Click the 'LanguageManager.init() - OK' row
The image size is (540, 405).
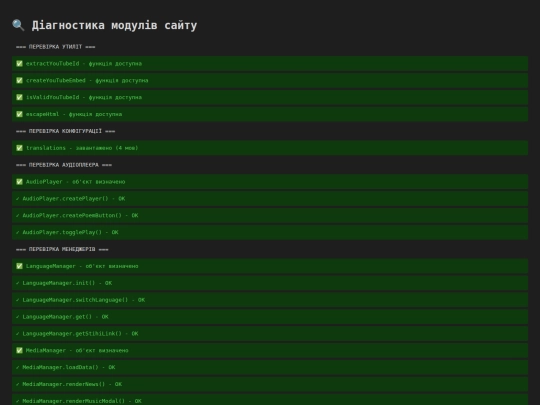coord(270,283)
